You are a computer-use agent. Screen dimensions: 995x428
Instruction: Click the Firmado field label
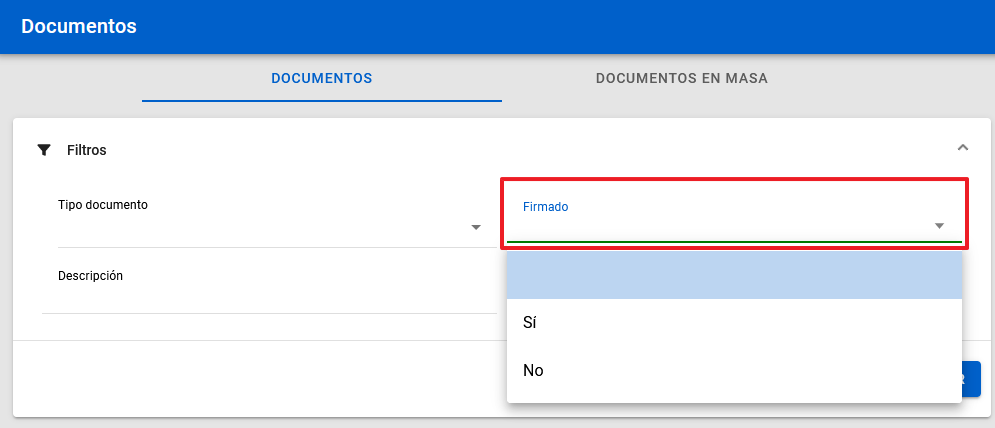(x=545, y=207)
